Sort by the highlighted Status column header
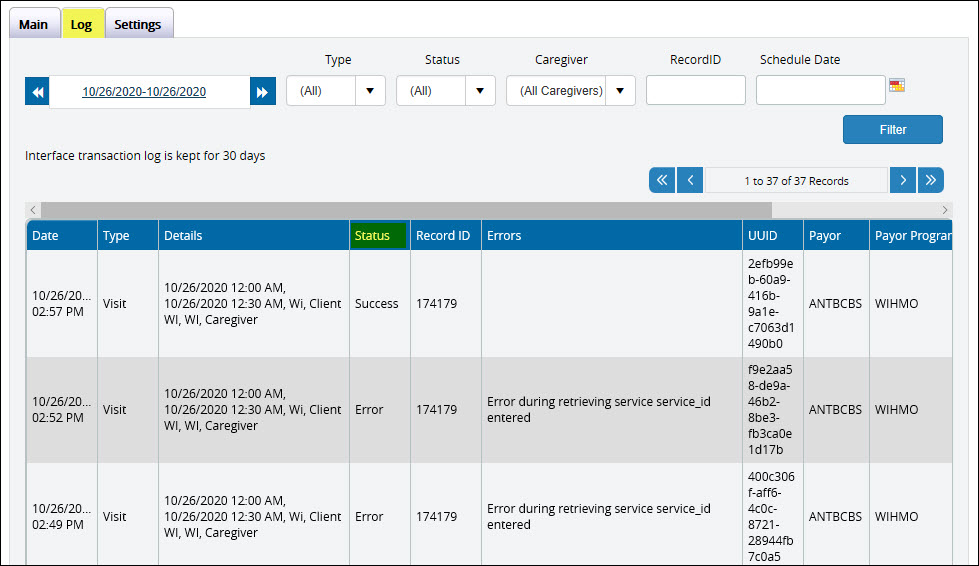The height and width of the screenshot is (566, 979). (378, 235)
